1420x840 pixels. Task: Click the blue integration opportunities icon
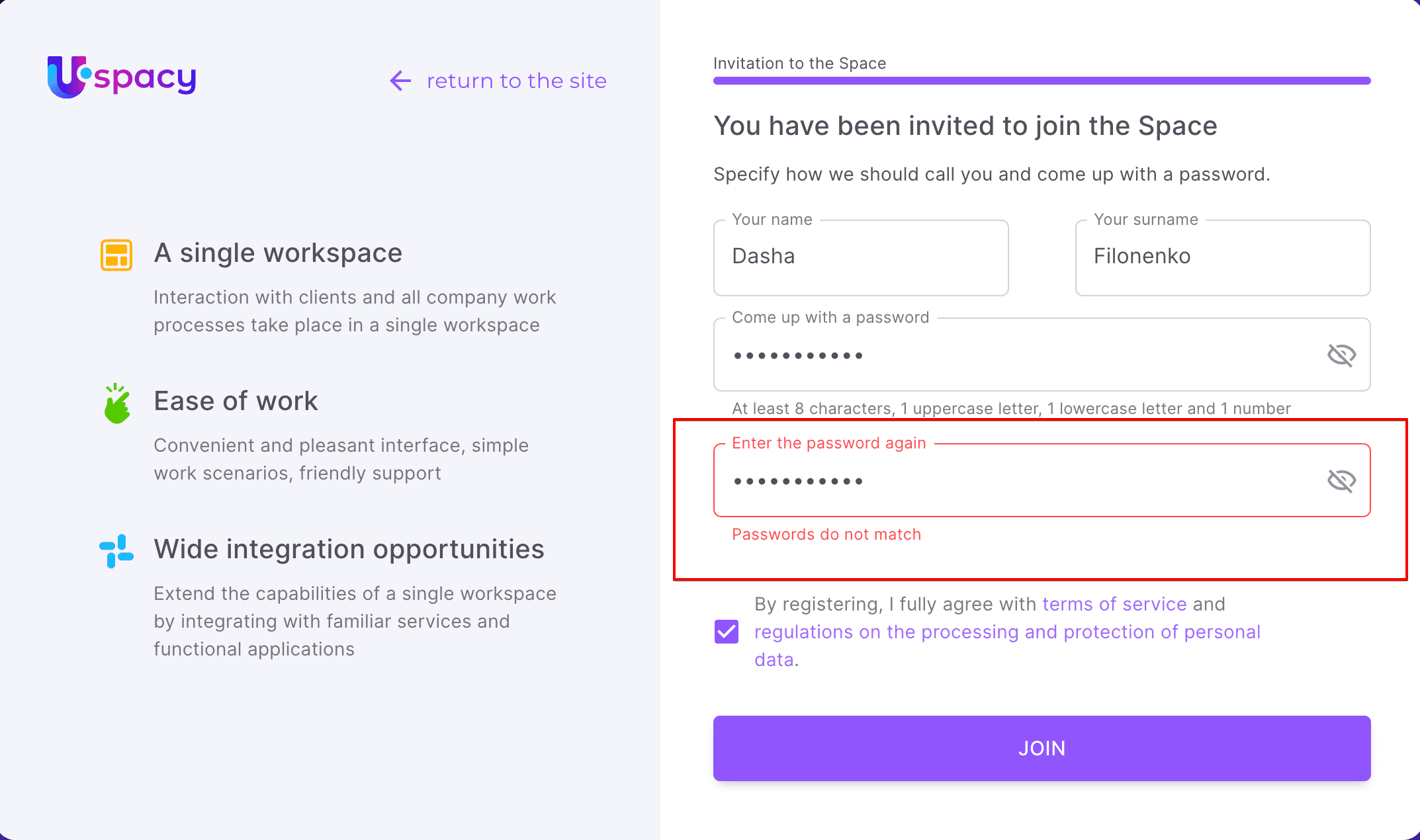(116, 550)
